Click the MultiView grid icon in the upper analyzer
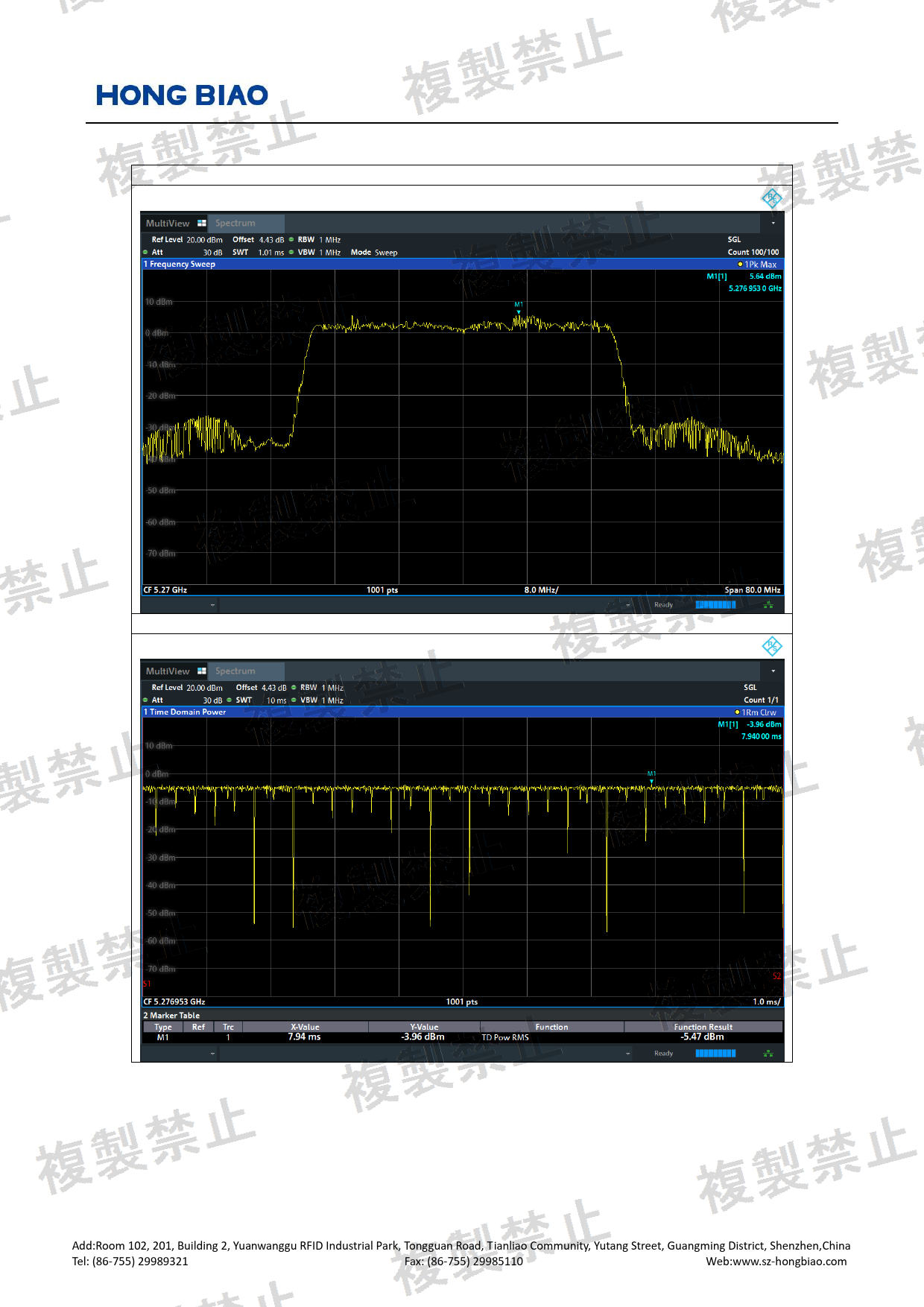Viewport: 924px width, 1307px height. pyautogui.click(x=202, y=223)
